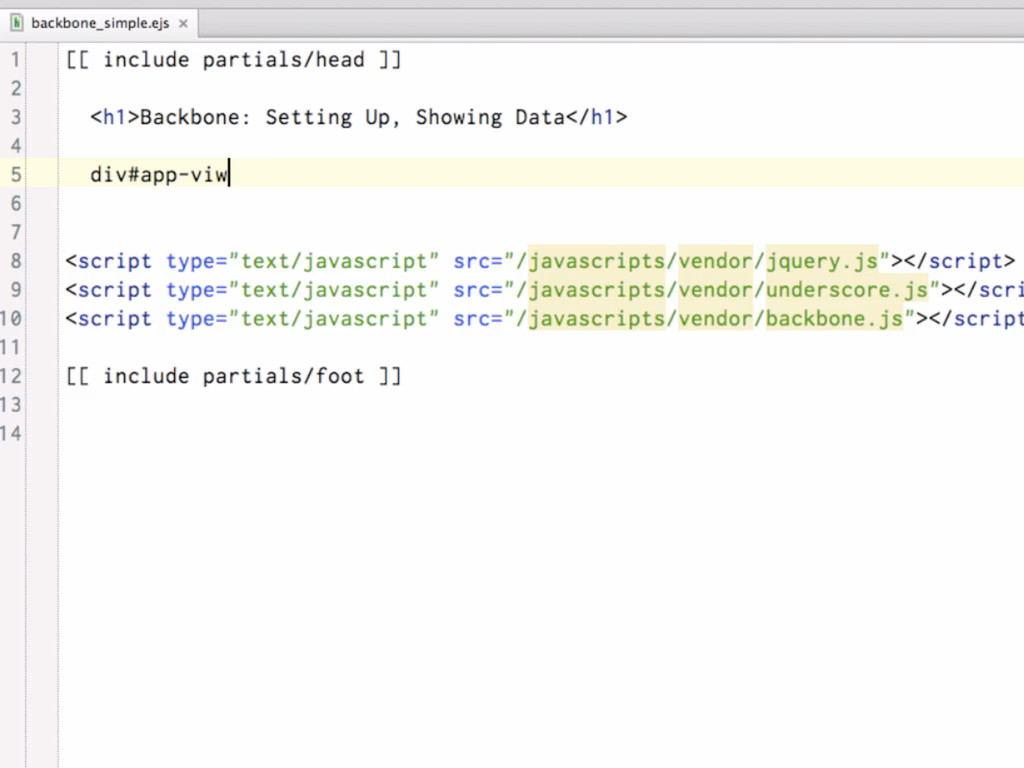Click the 'src' attribute on line 8
Screen dimensions: 1024x768
click(472, 261)
